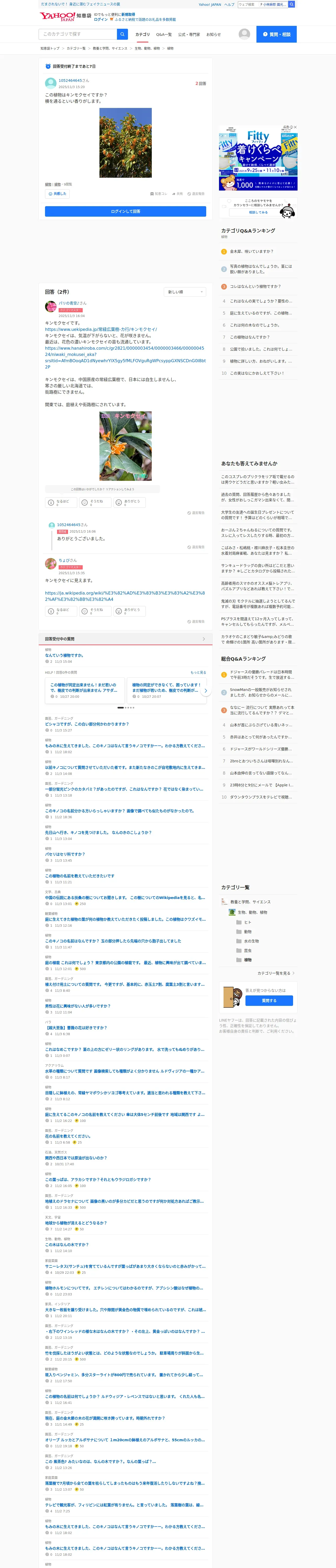
Task: Click 違反報告 under ちょび's answer
Action: coord(196,621)
